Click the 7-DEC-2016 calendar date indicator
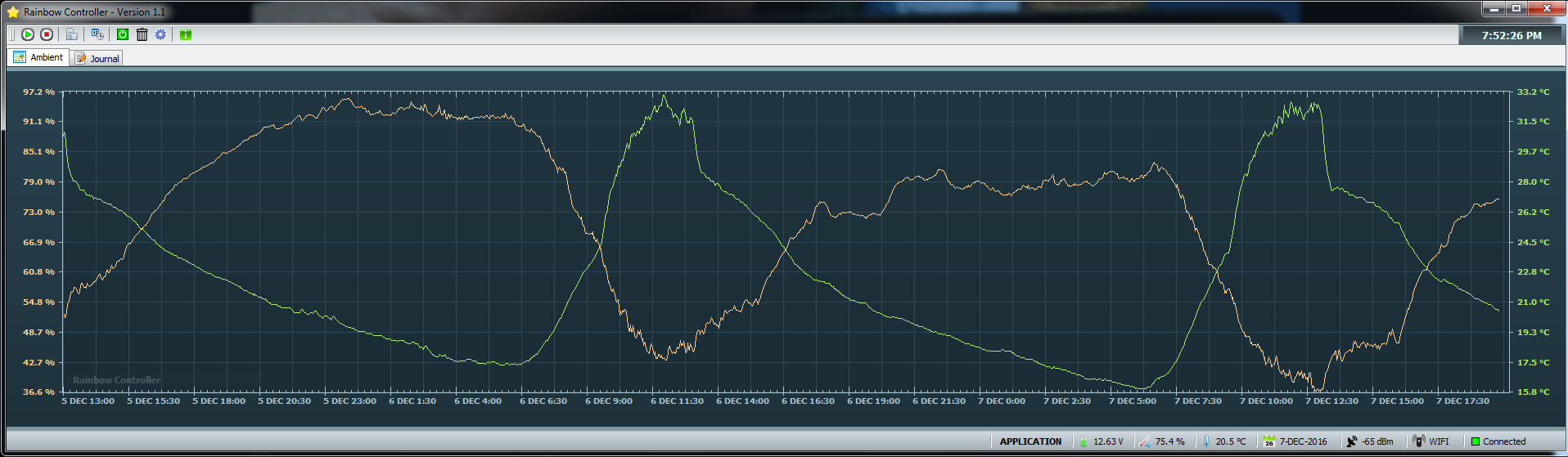Viewport: 1568px width, 457px height. pyautogui.click(x=1295, y=441)
